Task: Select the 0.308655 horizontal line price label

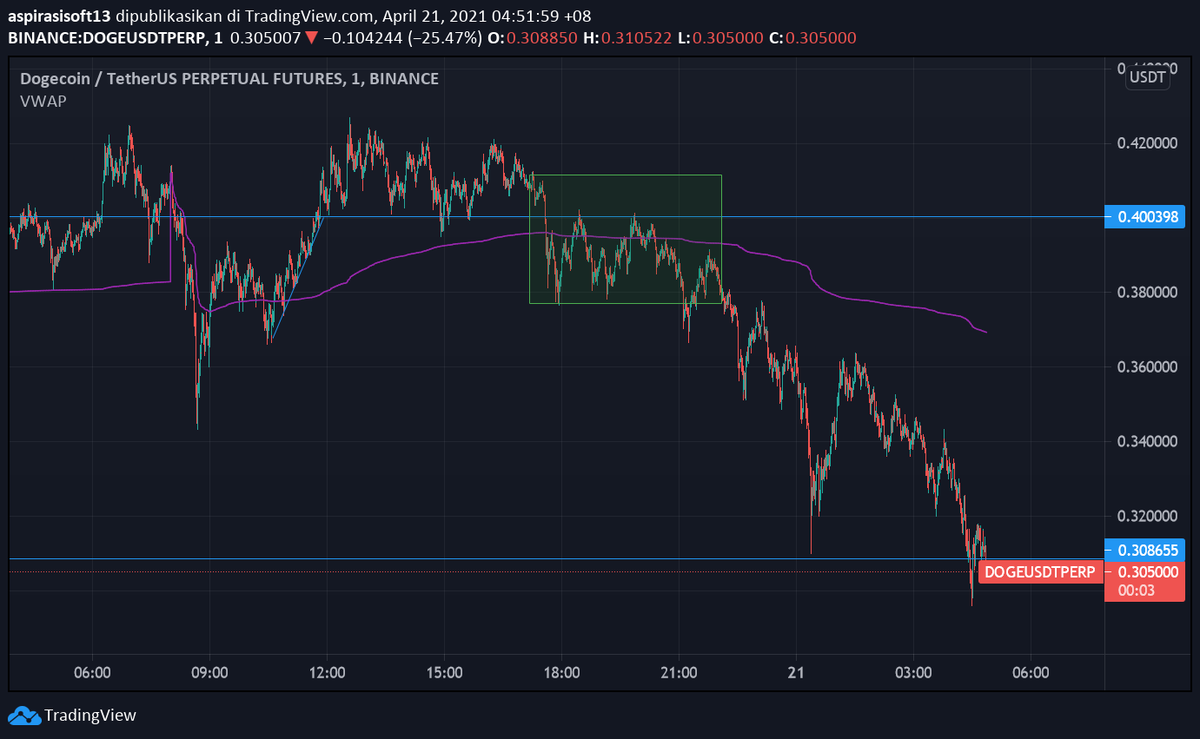Action: pos(1144,549)
